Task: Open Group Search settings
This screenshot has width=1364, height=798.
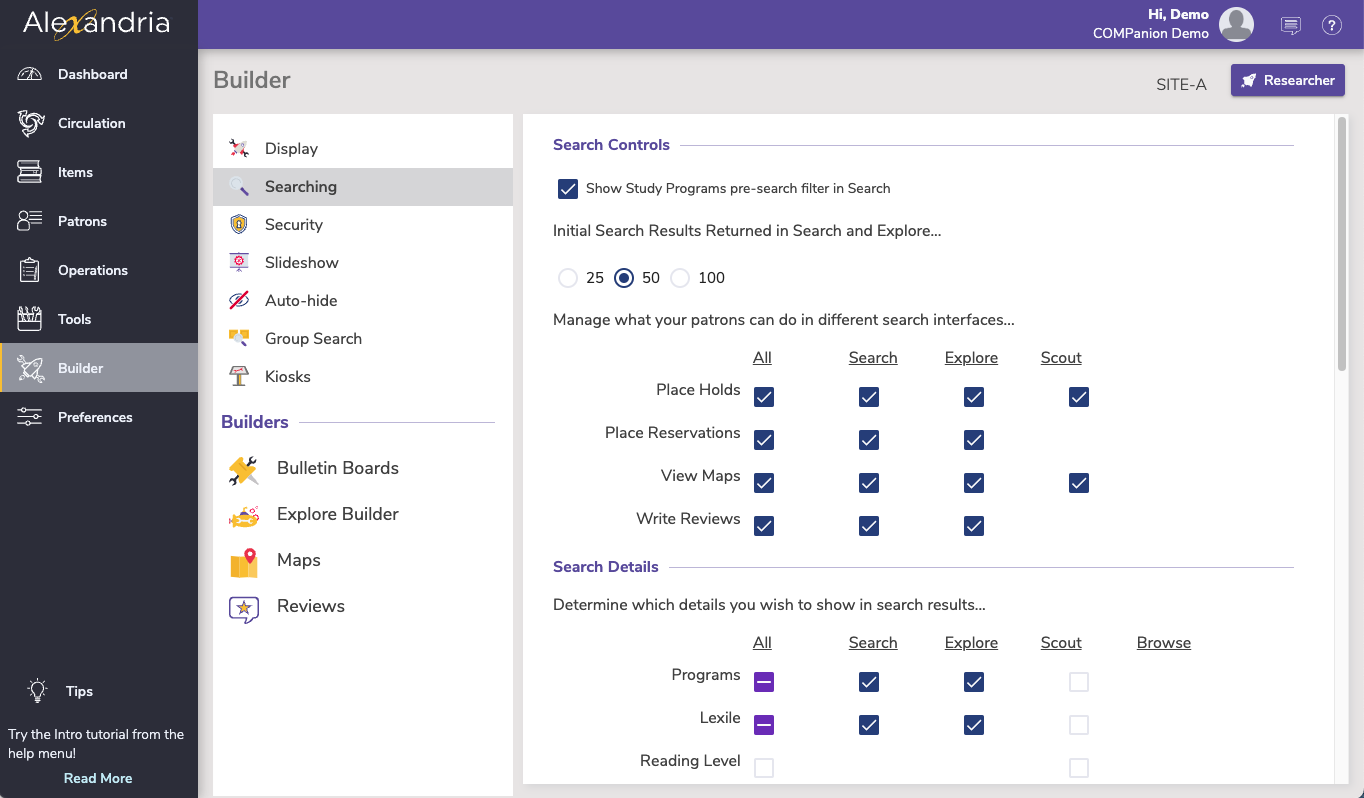Action: (x=363, y=339)
